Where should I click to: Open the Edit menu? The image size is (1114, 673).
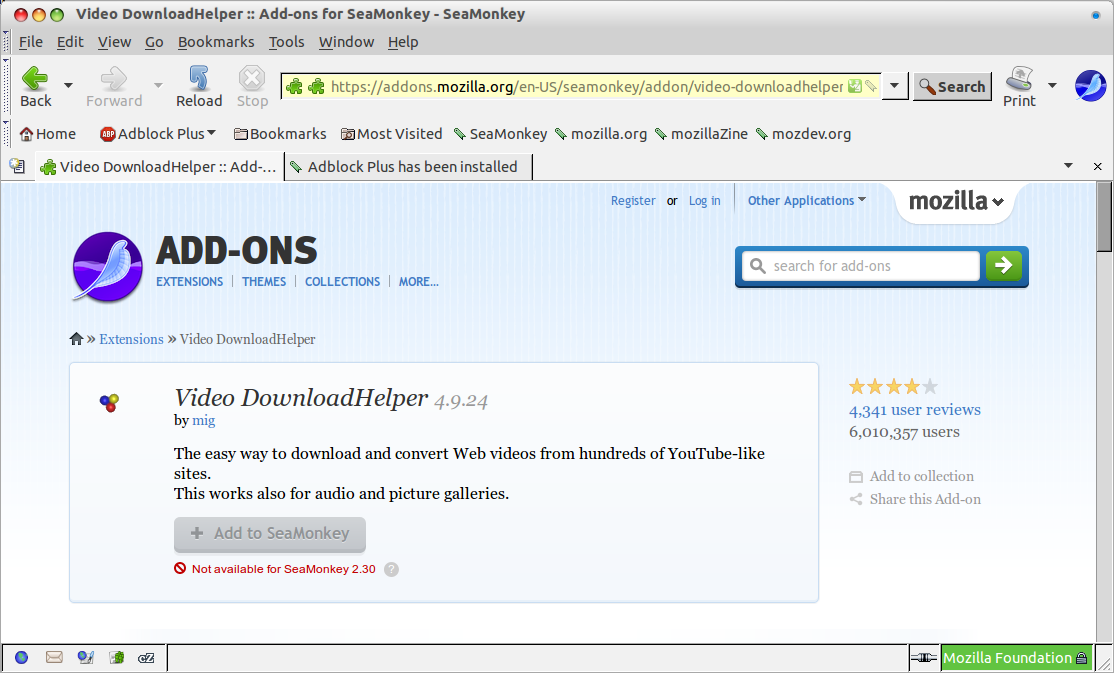tap(70, 42)
